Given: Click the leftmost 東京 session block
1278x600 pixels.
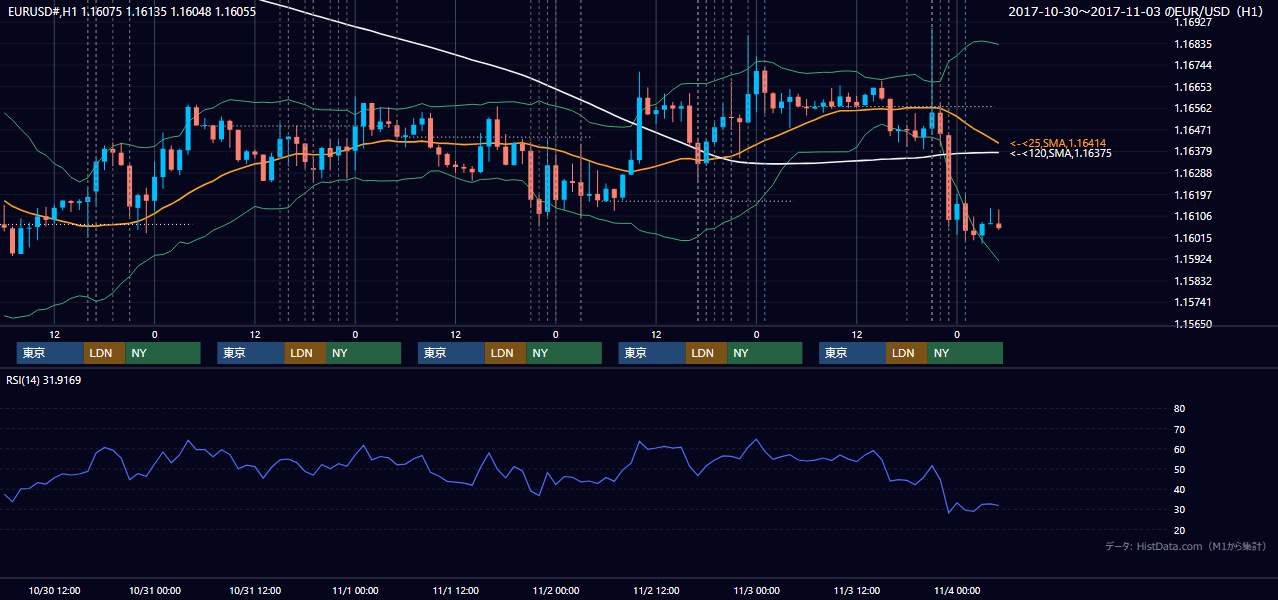Looking at the screenshot, I should click(50, 353).
